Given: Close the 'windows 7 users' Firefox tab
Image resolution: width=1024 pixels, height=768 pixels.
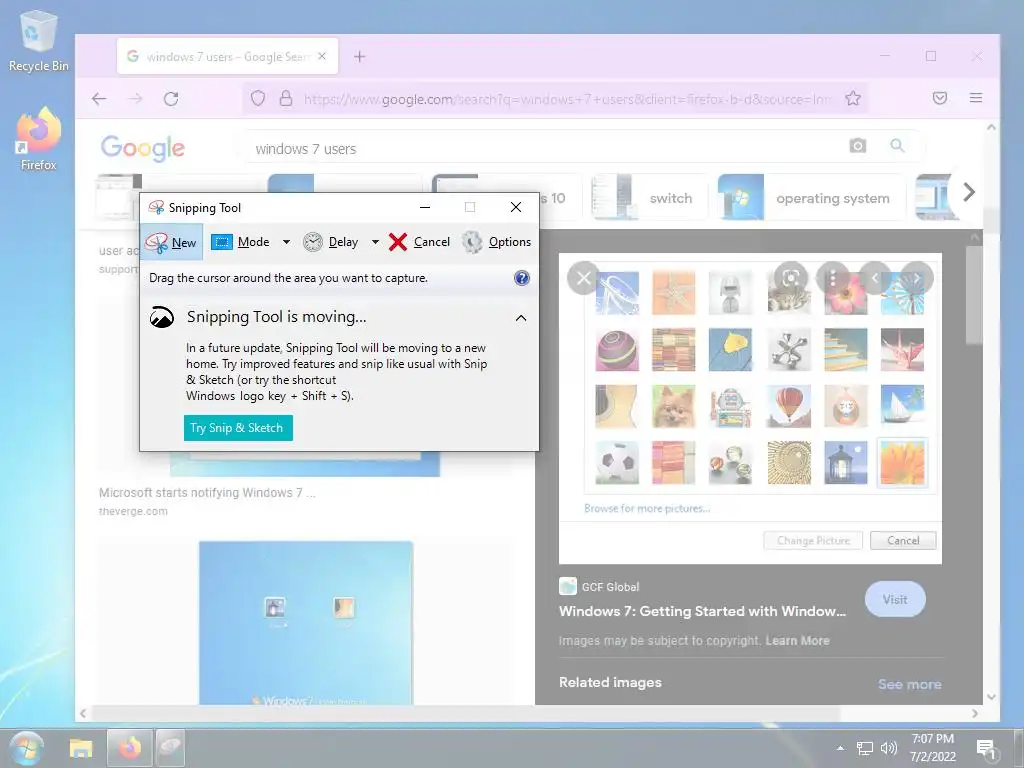Looking at the screenshot, I should [x=322, y=57].
